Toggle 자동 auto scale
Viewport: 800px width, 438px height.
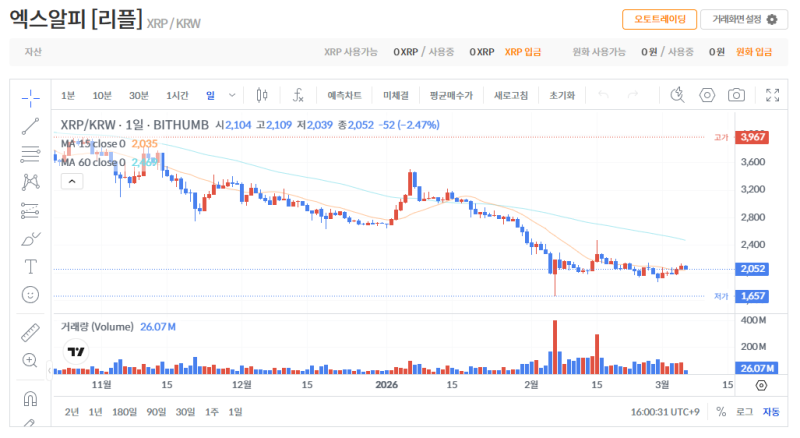pyautogui.click(x=771, y=412)
